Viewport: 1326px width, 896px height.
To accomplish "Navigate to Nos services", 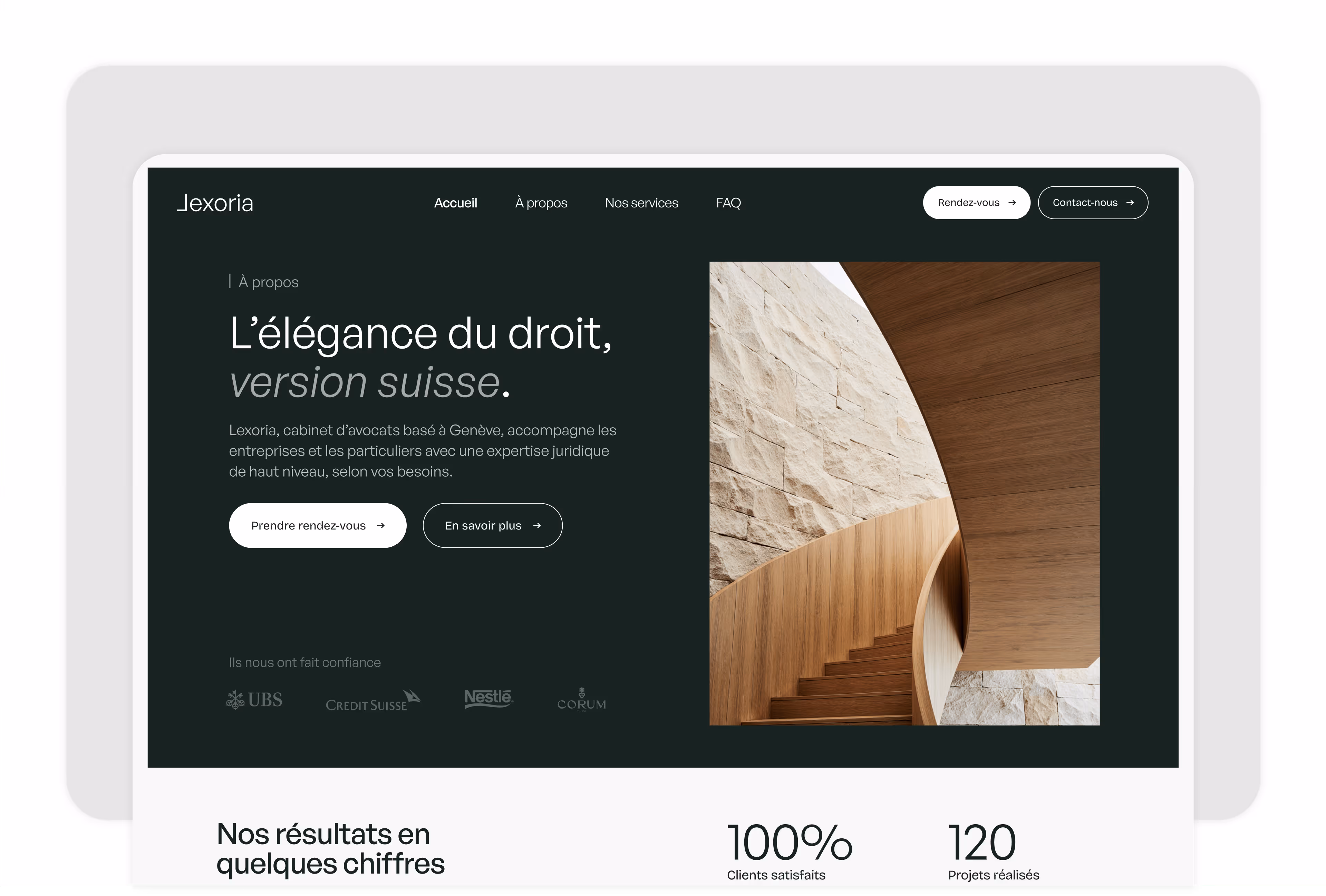I will (x=641, y=203).
